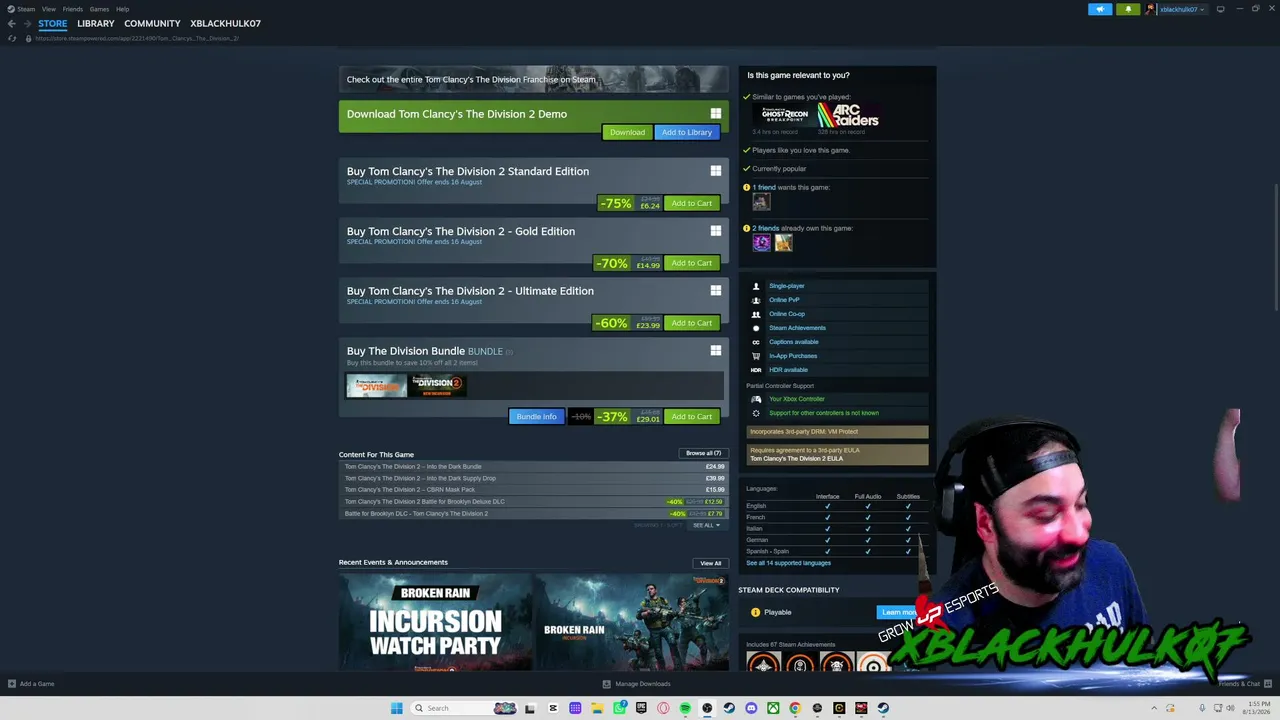Add The Division Bundle to cart
Viewport: 1280px width, 720px height.
coord(692,416)
